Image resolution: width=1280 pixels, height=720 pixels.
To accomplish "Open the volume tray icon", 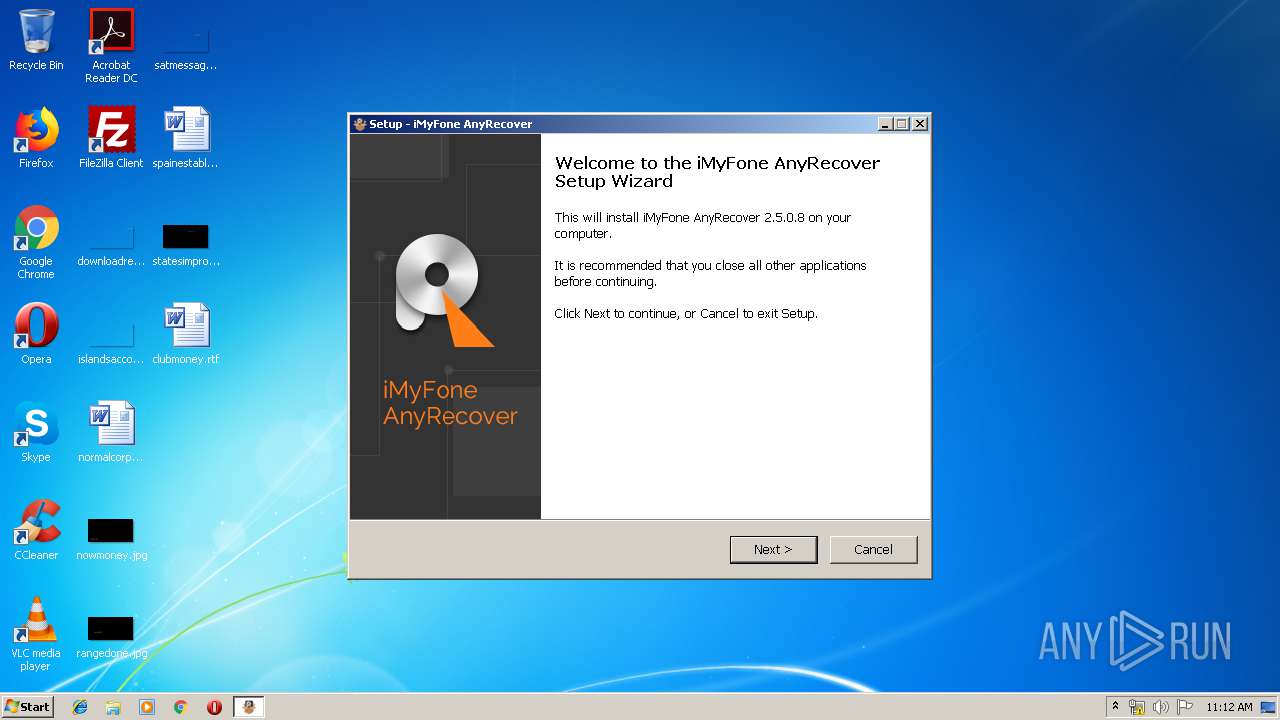I will [x=1161, y=707].
